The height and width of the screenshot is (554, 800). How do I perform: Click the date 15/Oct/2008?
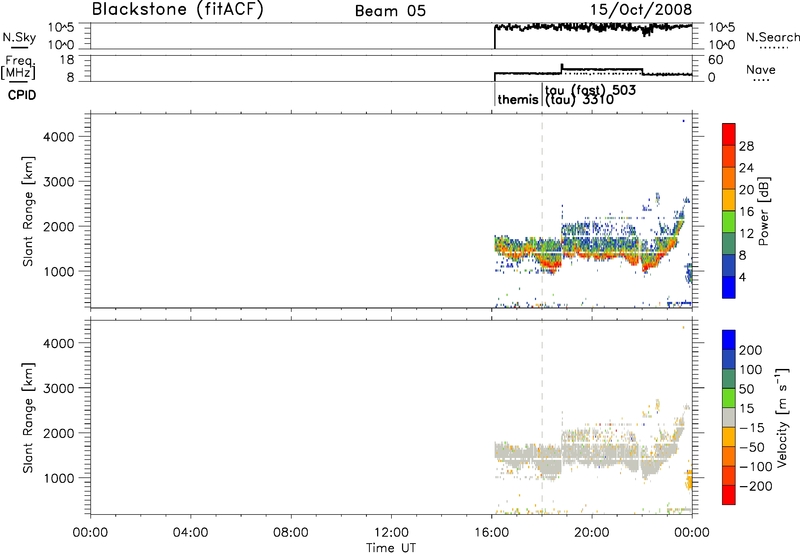point(641,10)
